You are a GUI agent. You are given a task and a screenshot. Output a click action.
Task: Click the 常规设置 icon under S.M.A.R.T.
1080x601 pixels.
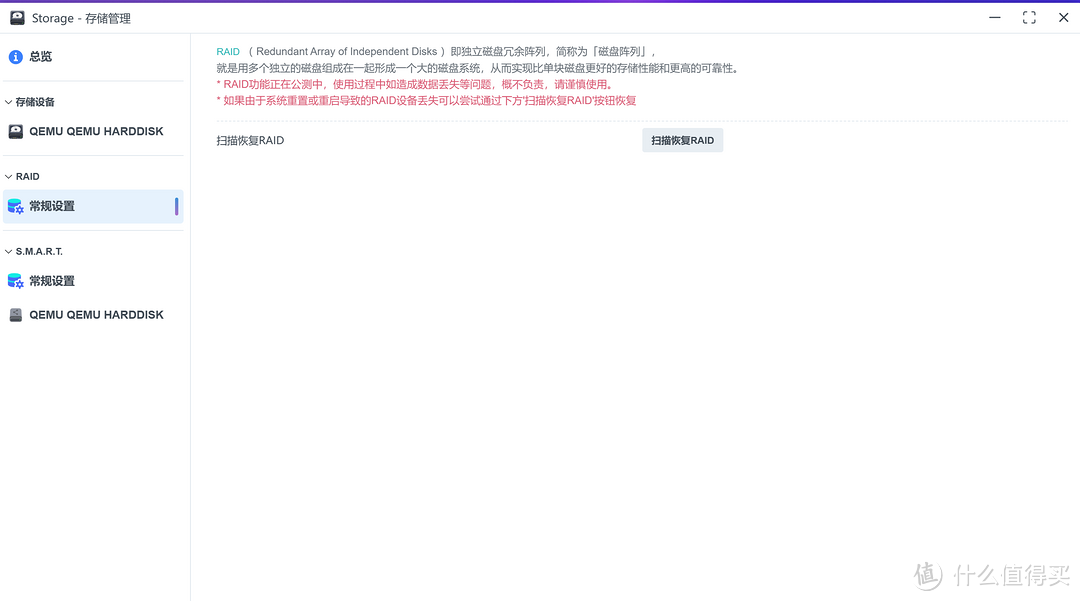(16, 280)
